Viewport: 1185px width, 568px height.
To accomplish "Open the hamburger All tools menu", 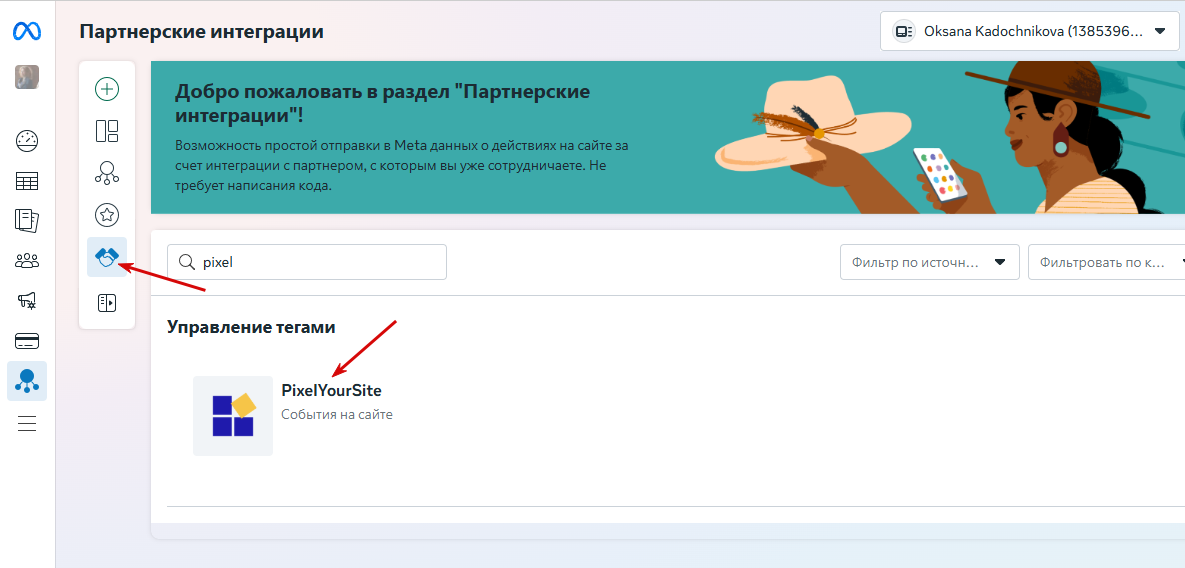I will 27,424.
